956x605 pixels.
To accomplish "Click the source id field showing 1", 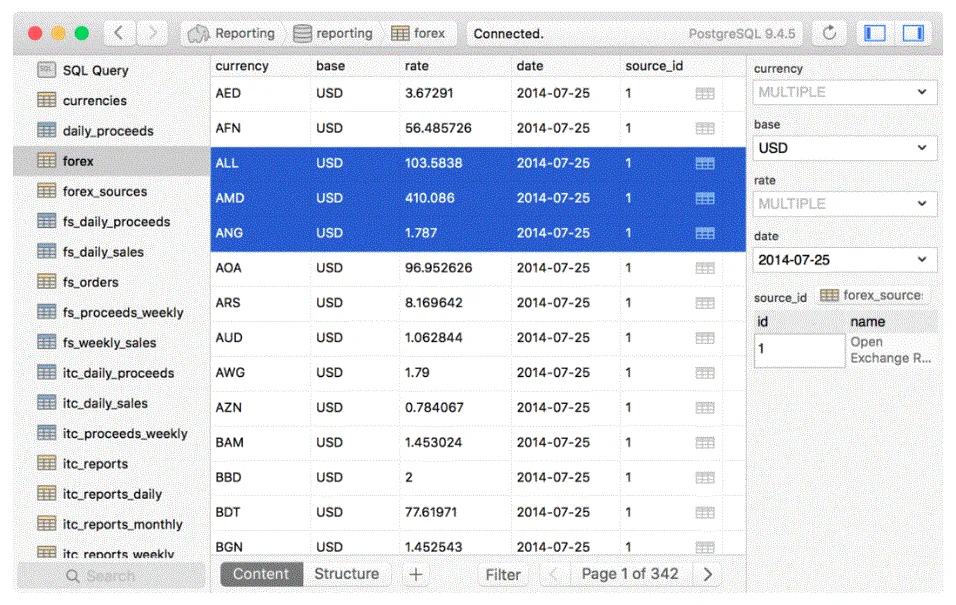I will (799, 350).
